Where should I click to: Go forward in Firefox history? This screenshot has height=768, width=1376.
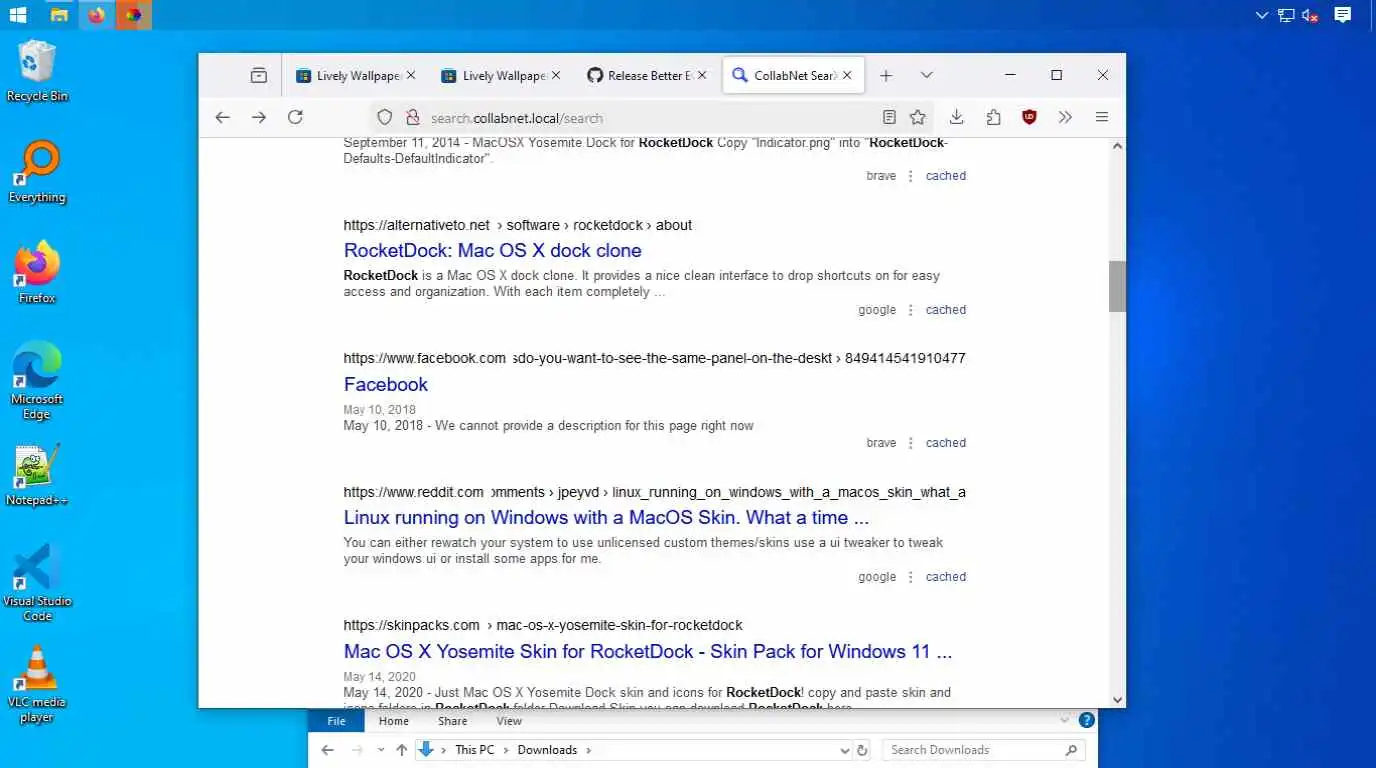[x=258, y=117]
